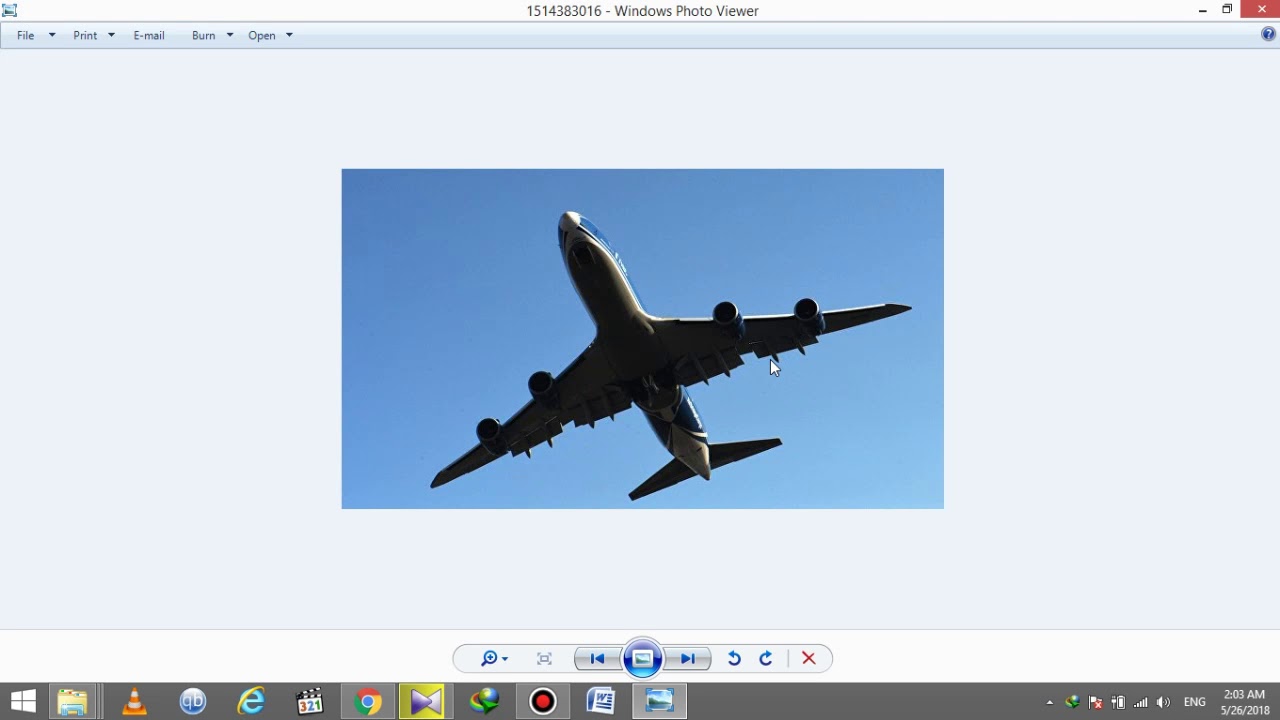Go to the next photo
Viewport: 1280px width, 720px height.
click(688, 658)
